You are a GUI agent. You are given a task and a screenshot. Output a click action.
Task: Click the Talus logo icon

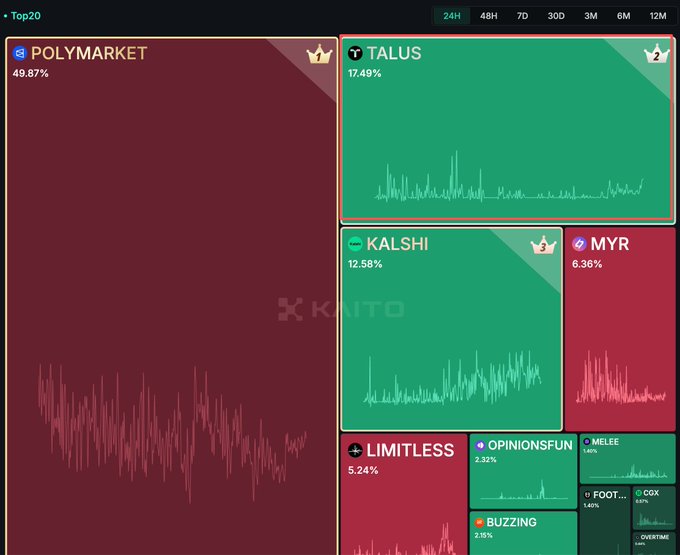point(354,54)
